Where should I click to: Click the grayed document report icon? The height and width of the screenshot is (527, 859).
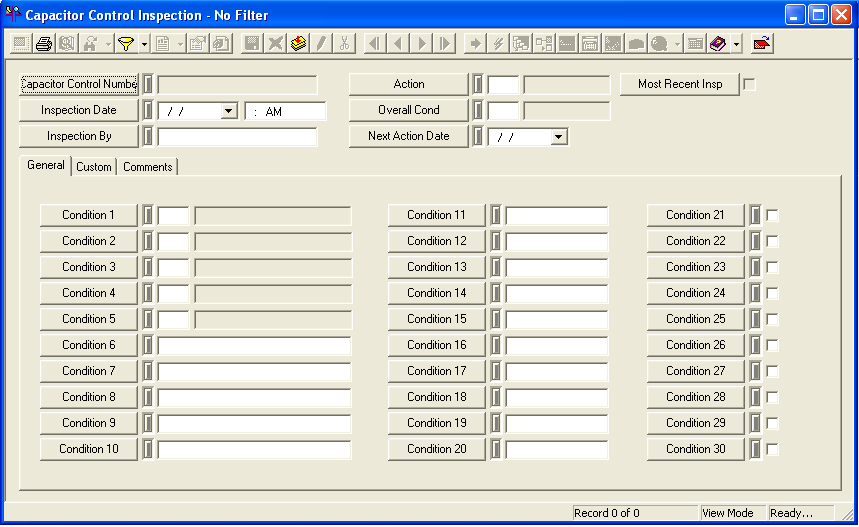[163, 43]
